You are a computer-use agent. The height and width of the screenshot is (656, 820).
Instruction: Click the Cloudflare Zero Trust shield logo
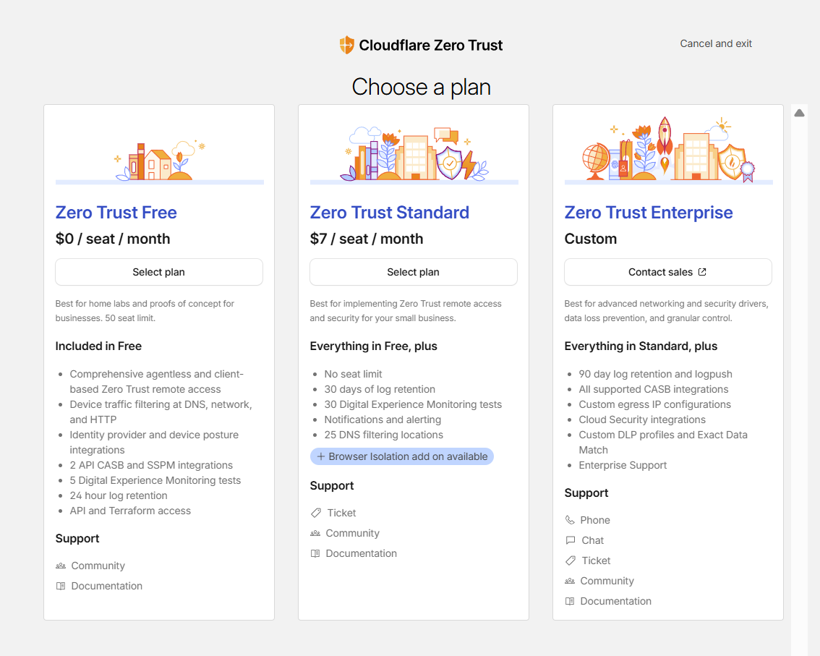[347, 45]
